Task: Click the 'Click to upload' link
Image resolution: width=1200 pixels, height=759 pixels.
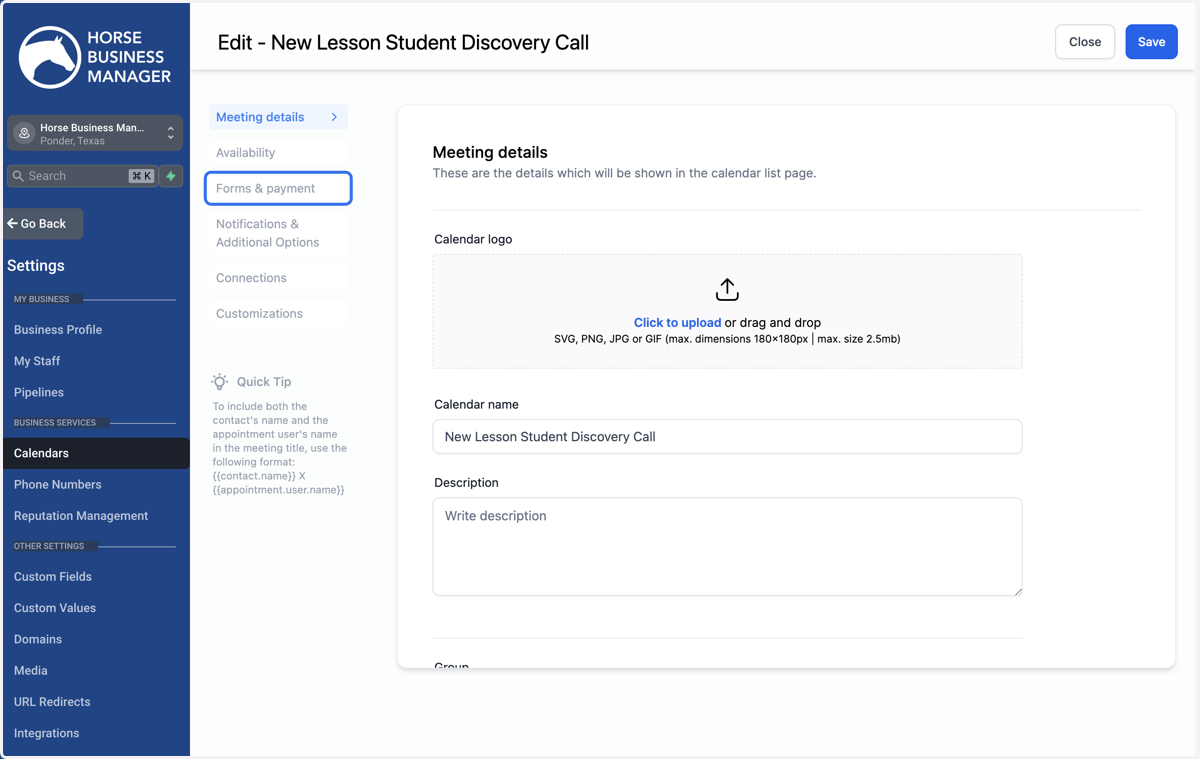Action: click(677, 323)
